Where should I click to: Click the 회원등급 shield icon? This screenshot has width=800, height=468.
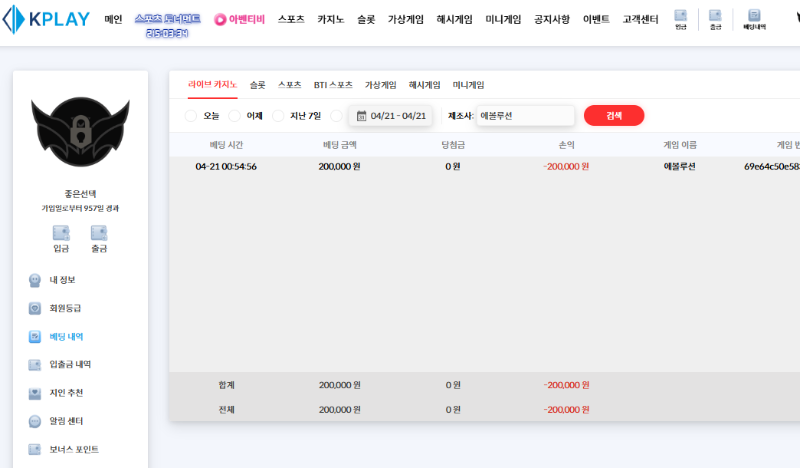click(35, 308)
